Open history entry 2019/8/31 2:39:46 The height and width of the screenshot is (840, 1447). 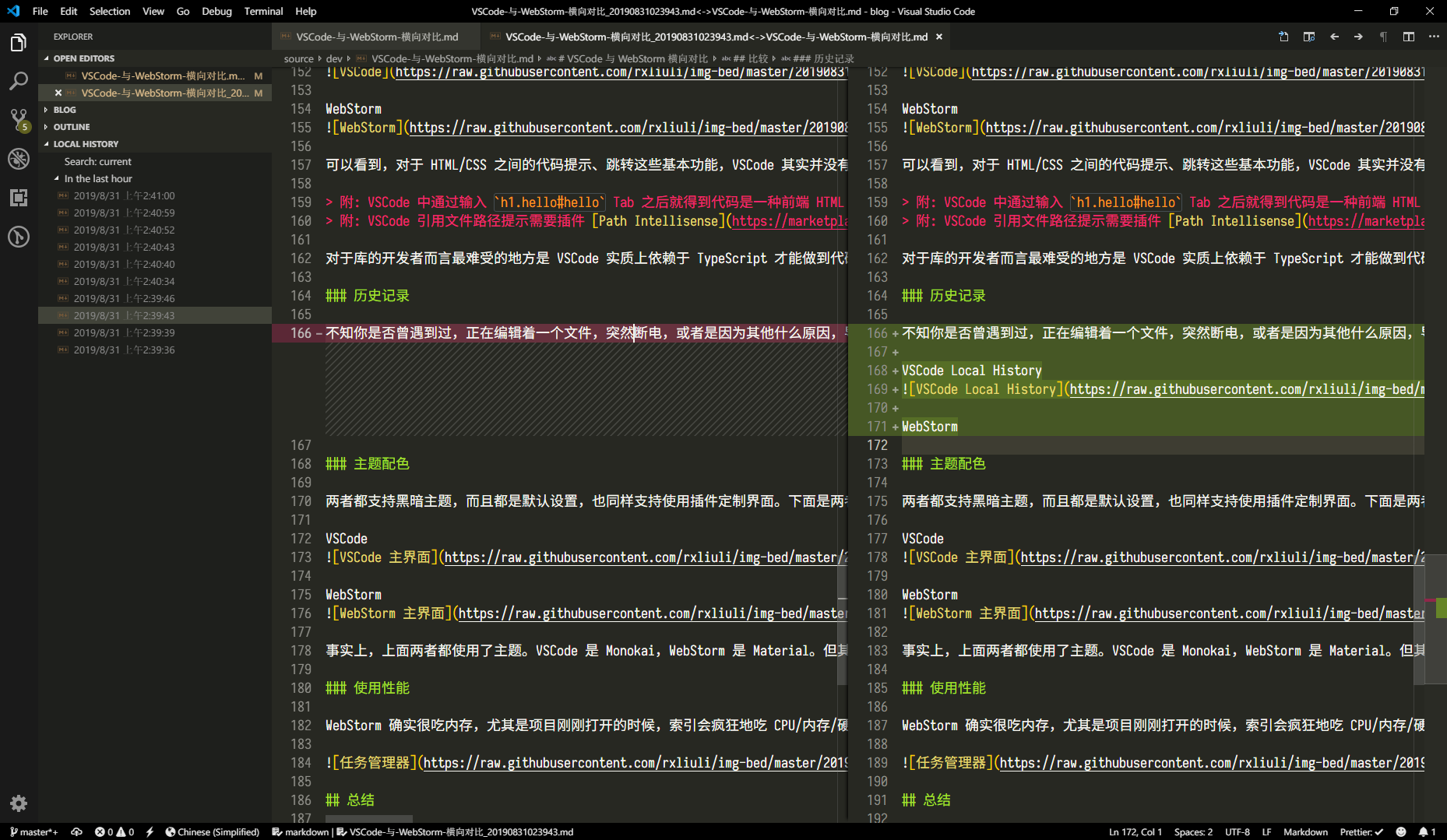pyautogui.click(x=155, y=298)
